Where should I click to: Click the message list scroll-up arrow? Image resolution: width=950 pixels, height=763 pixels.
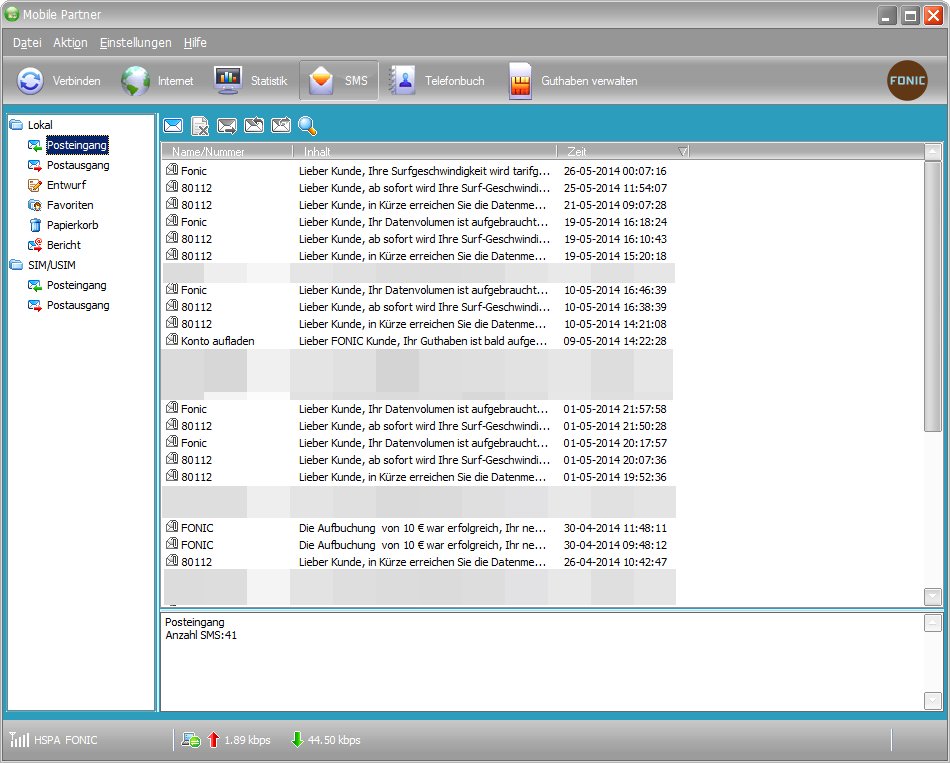tap(933, 152)
